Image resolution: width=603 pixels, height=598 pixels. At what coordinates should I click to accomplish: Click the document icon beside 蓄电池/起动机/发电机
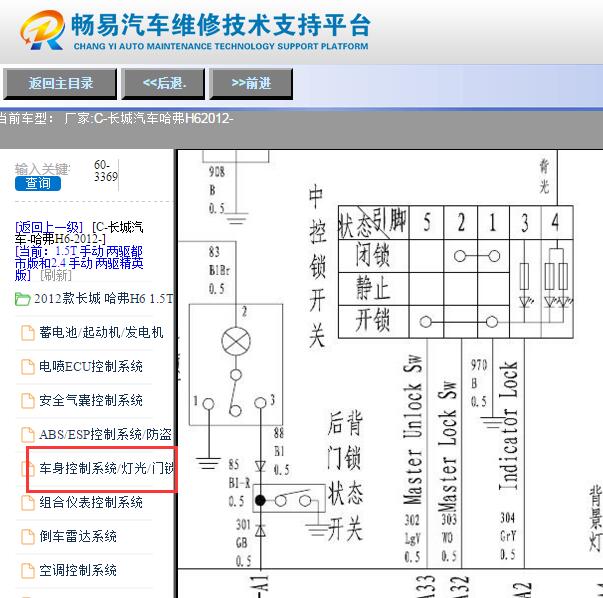(27, 333)
